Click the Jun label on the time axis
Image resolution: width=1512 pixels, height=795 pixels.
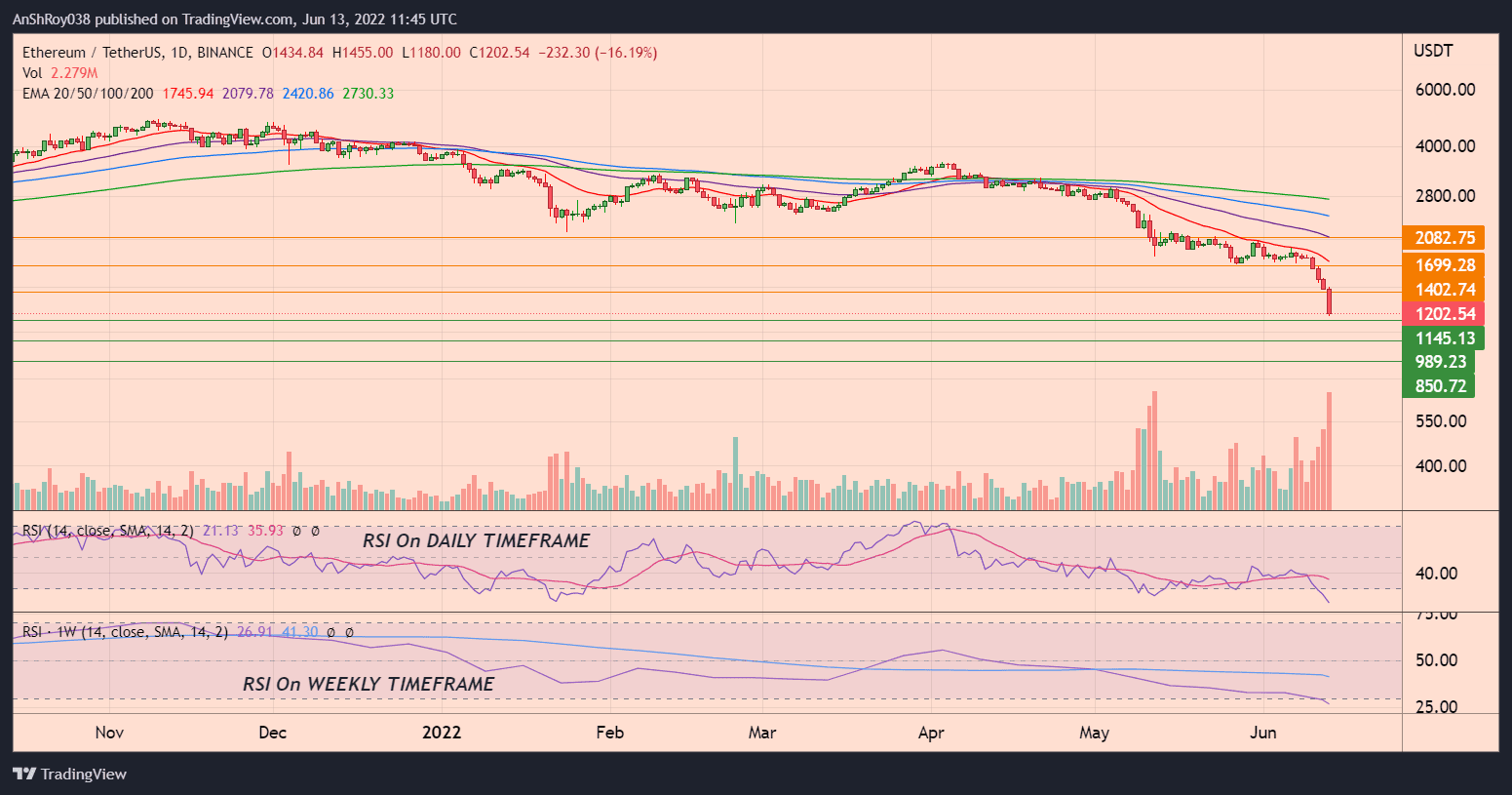[1263, 732]
